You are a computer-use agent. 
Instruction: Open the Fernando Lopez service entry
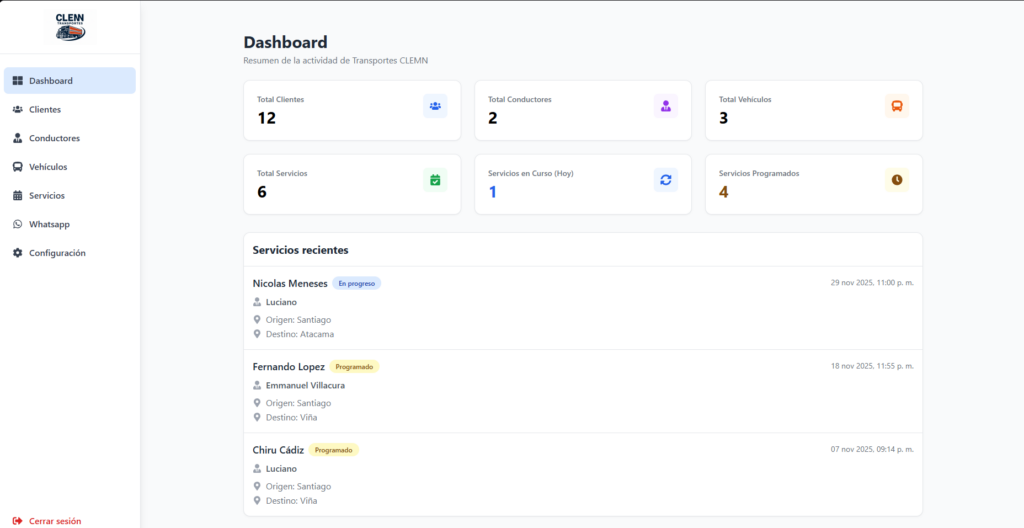pos(288,367)
